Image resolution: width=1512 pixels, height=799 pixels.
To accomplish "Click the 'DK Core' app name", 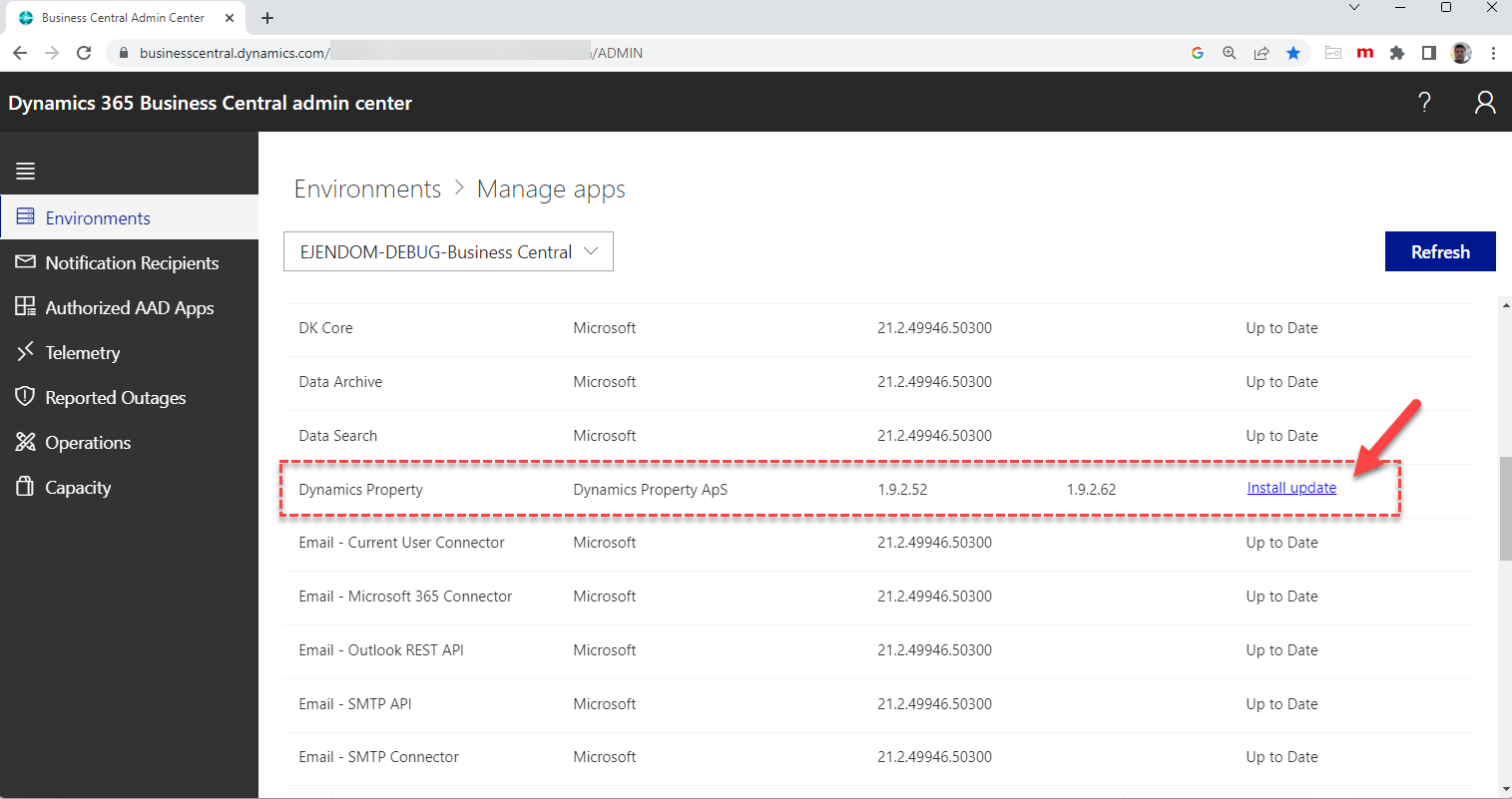I will (x=325, y=328).
